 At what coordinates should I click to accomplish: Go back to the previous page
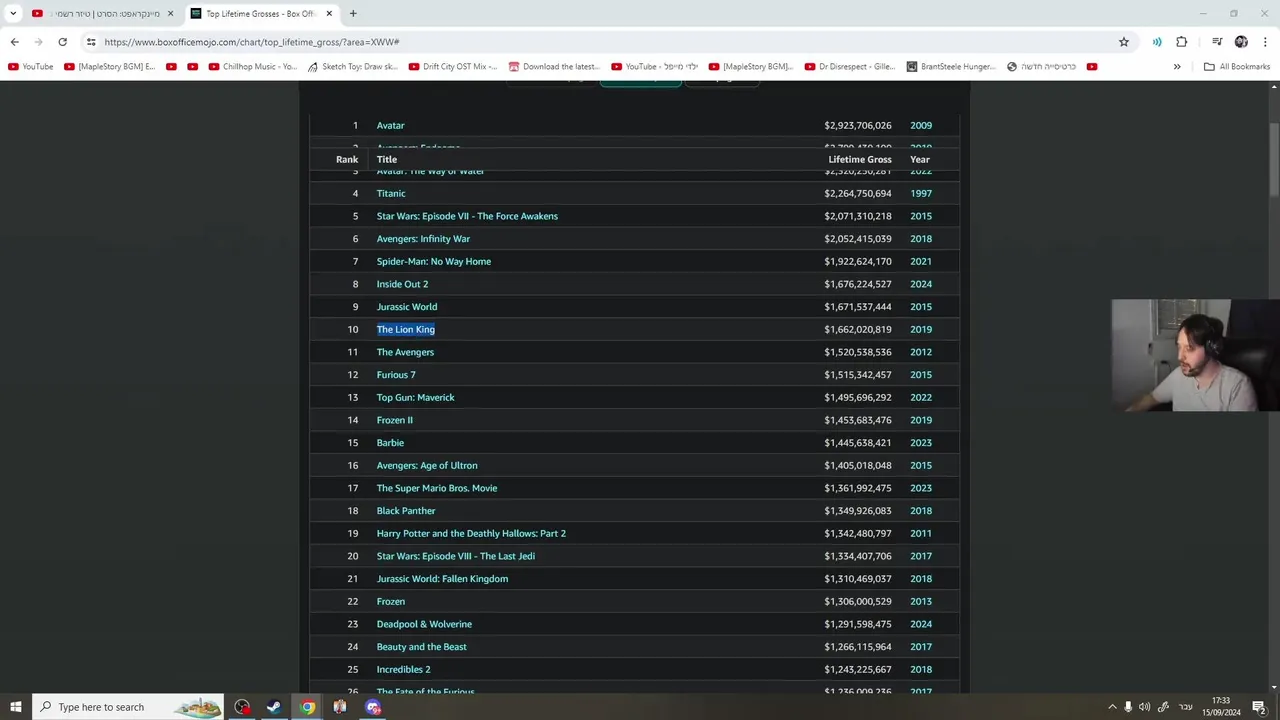pos(14,42)
